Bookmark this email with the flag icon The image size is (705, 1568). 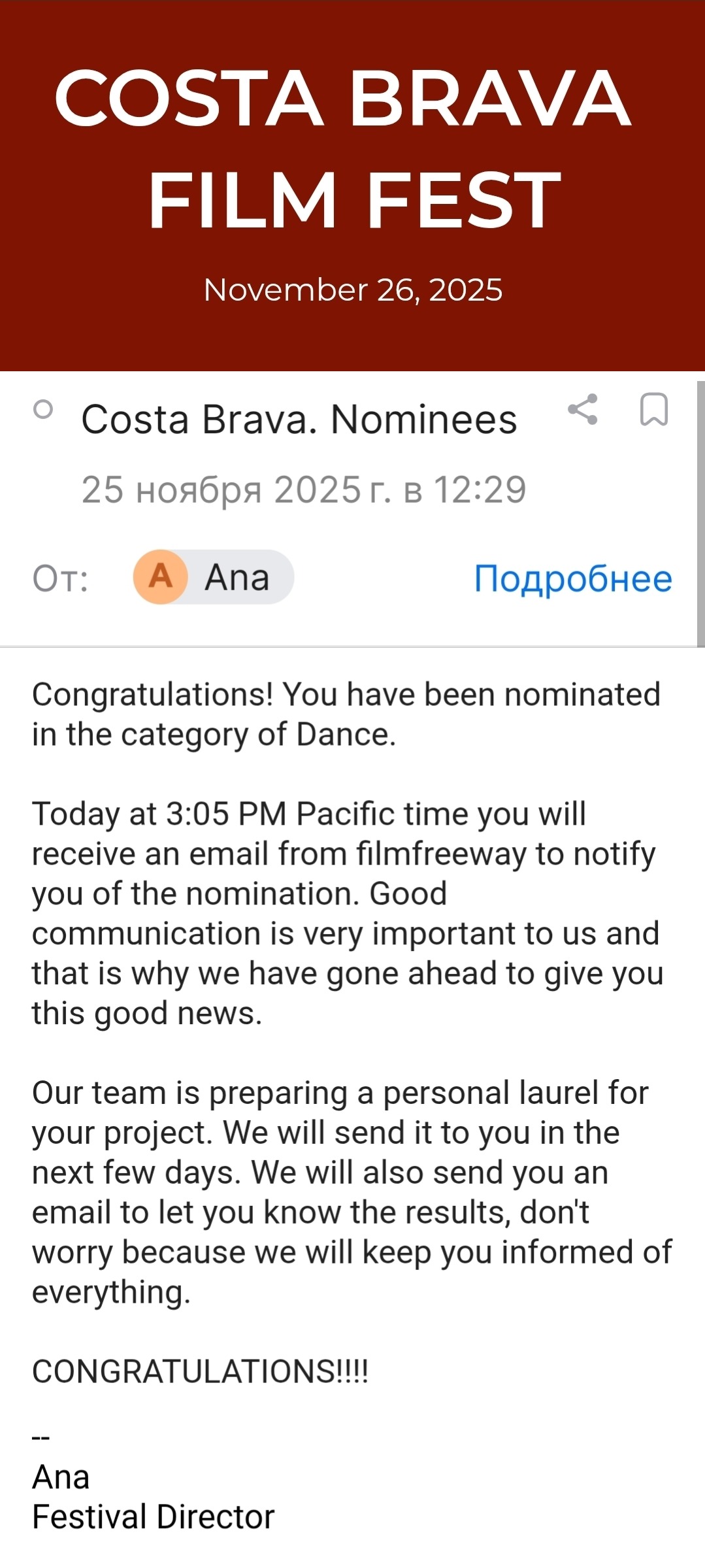(x=653, y=410)
